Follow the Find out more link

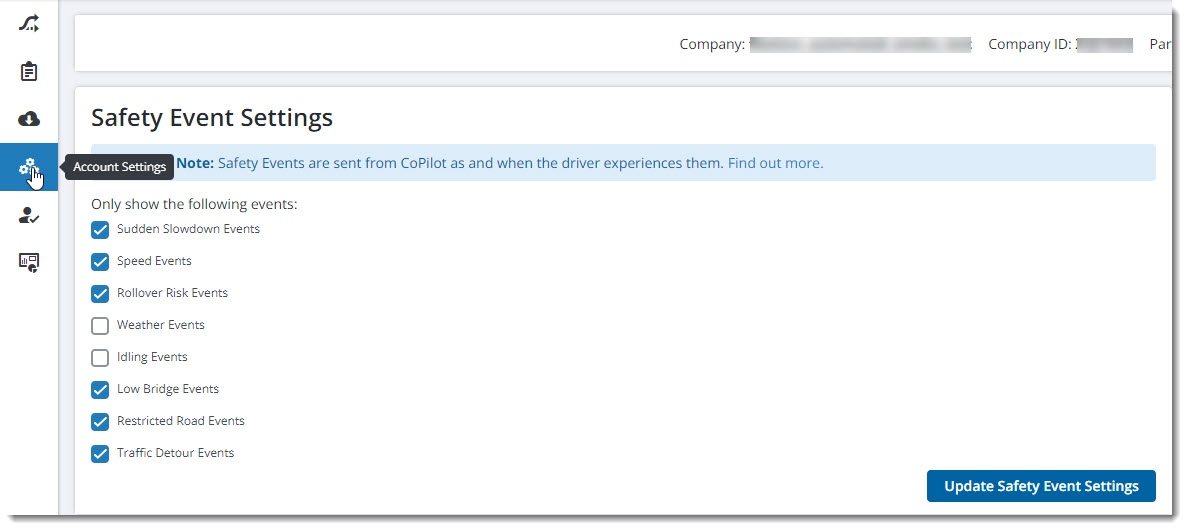pyautogui.click(x=775, y=163)
